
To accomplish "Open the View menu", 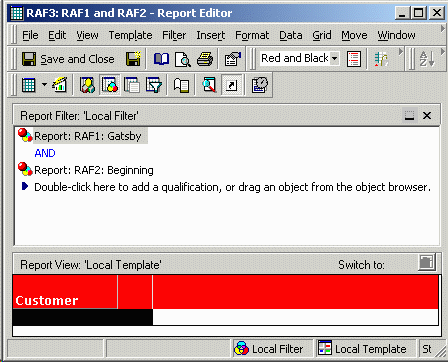I will (87, 35).
